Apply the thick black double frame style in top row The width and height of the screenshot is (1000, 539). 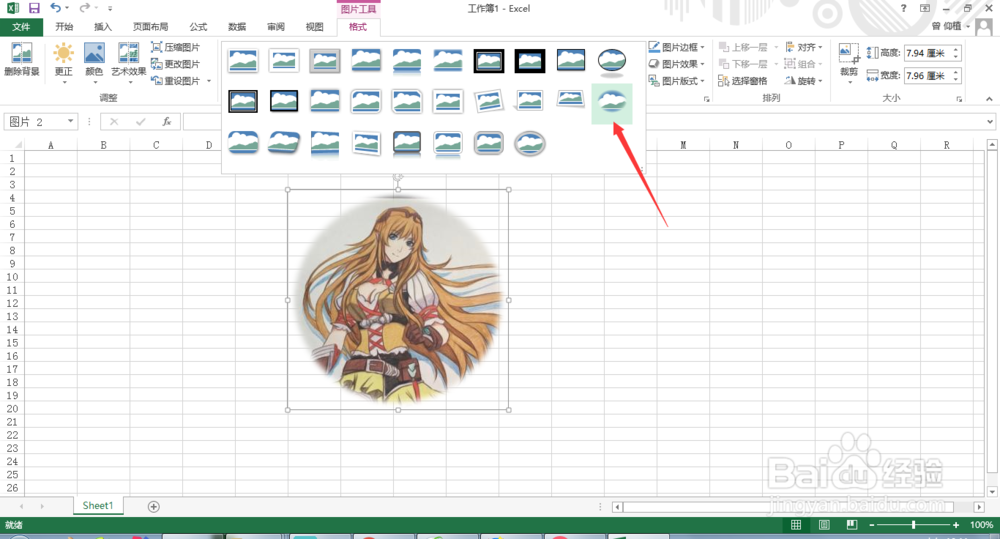coord(489,61)
